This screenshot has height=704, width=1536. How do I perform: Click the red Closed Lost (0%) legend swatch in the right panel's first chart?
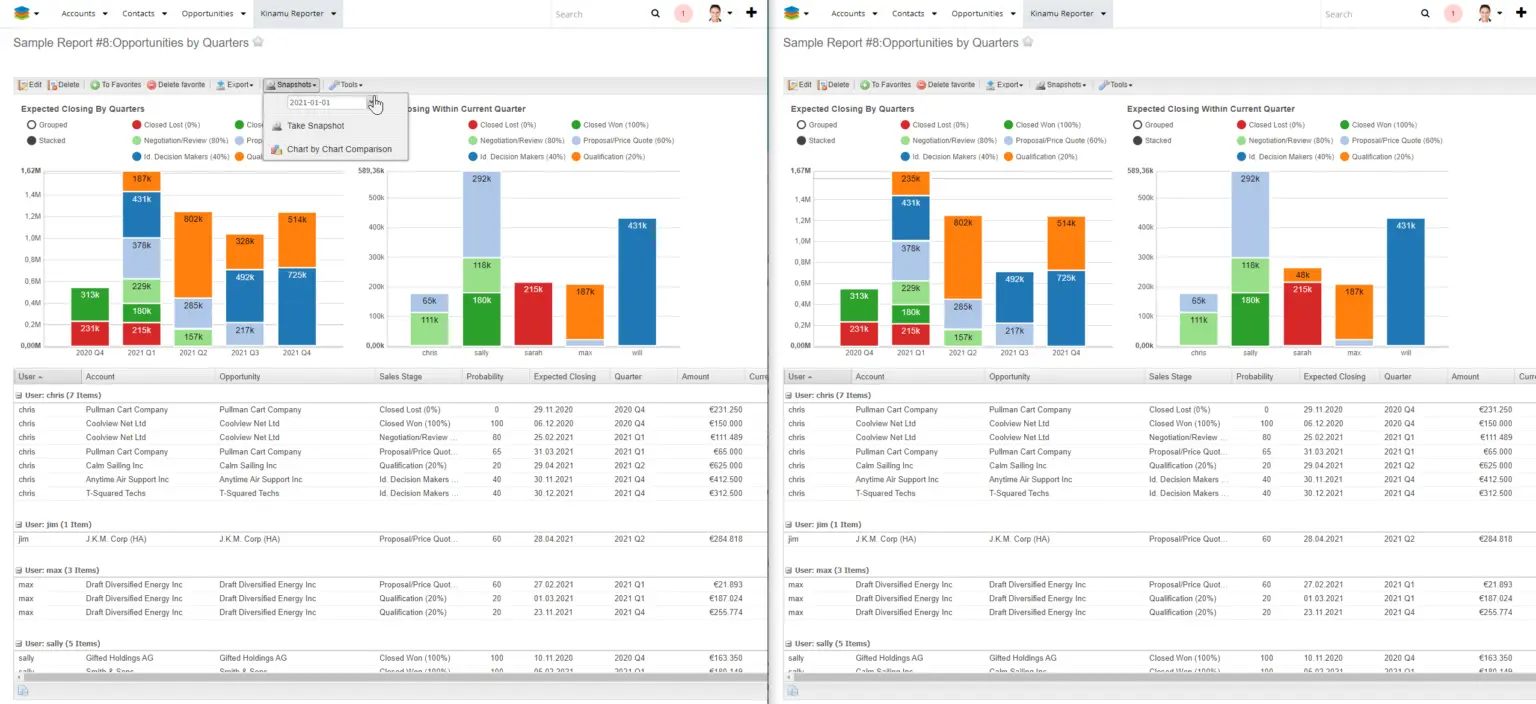pyautogui.click(x=906, y=125)
